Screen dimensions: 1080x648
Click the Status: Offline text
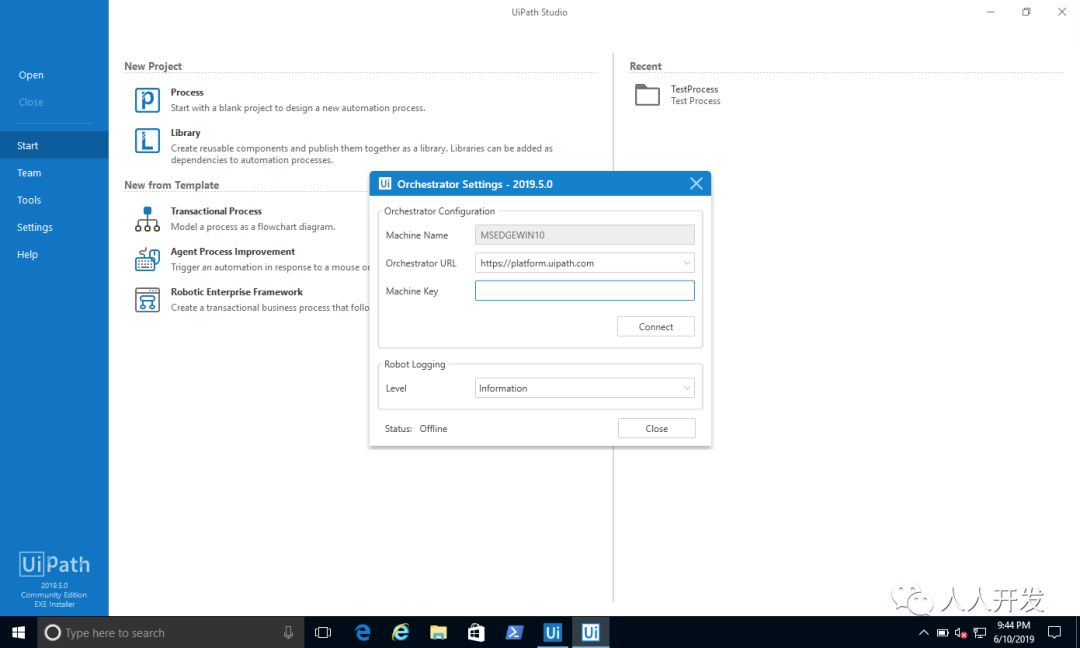pyautogui.click(x=416, y=428)
